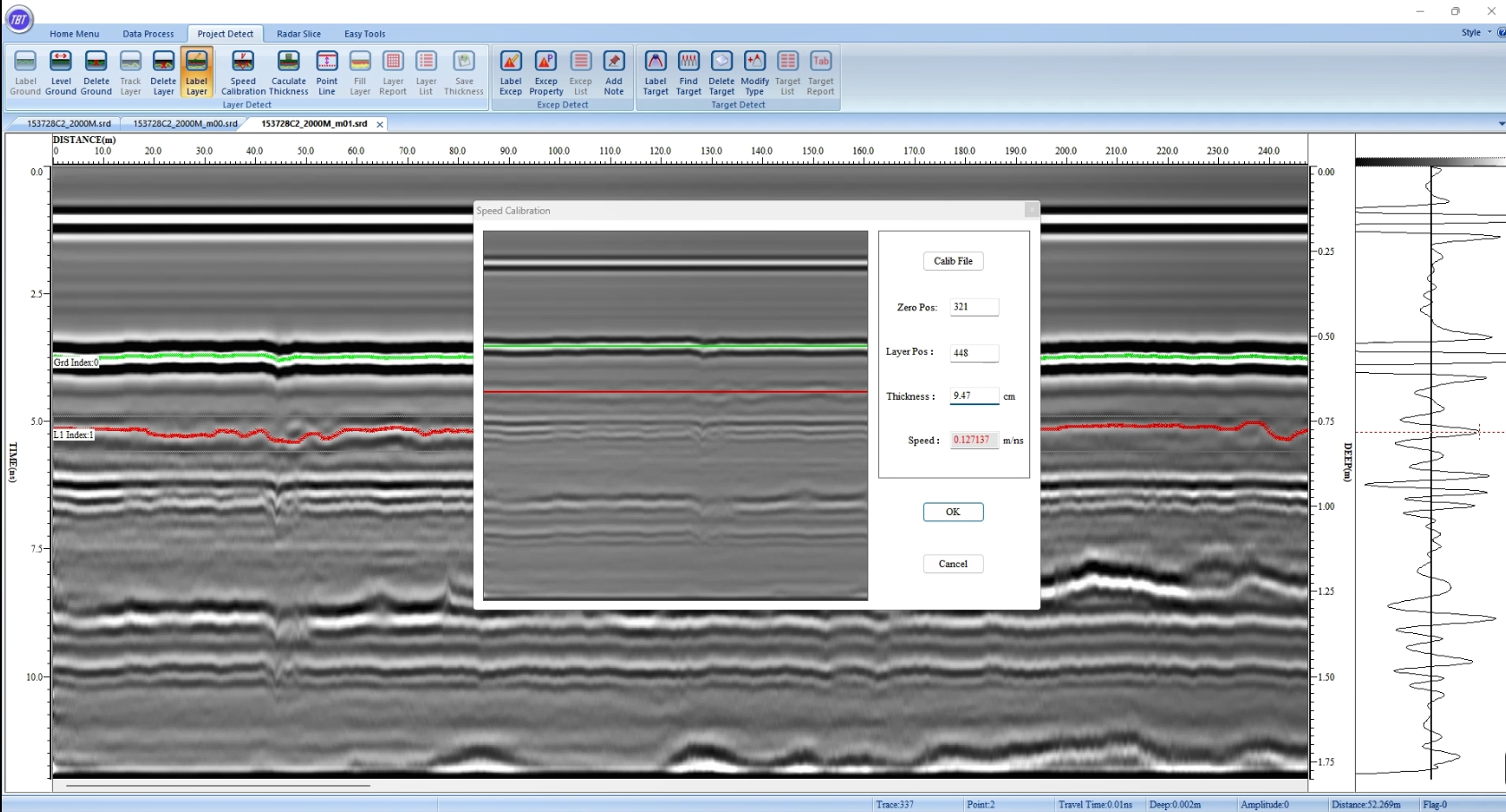
Task: Start the Find Target tool
Action: [689, 72]
